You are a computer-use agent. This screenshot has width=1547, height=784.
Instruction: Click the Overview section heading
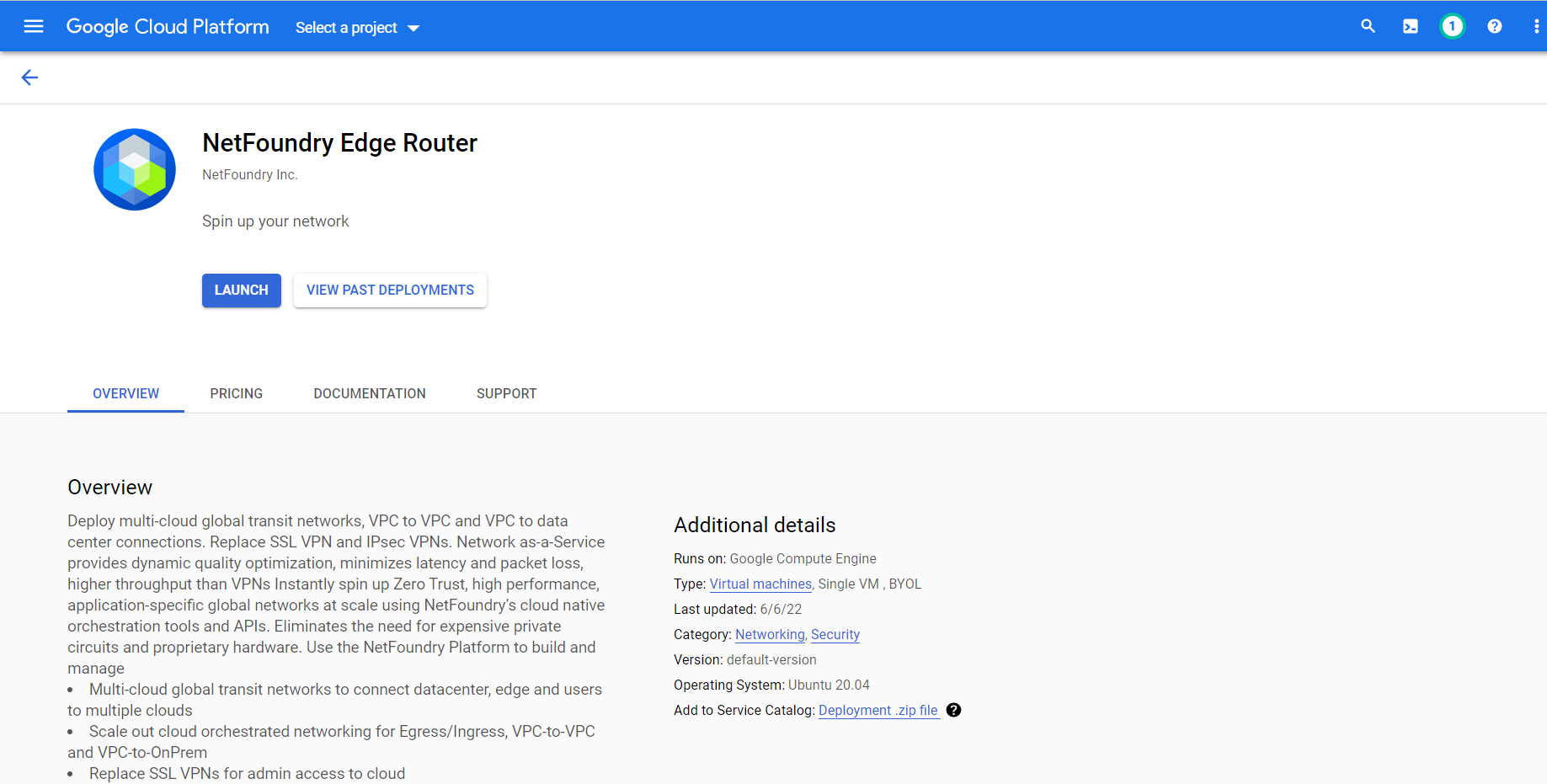click(x=109, y=487)
